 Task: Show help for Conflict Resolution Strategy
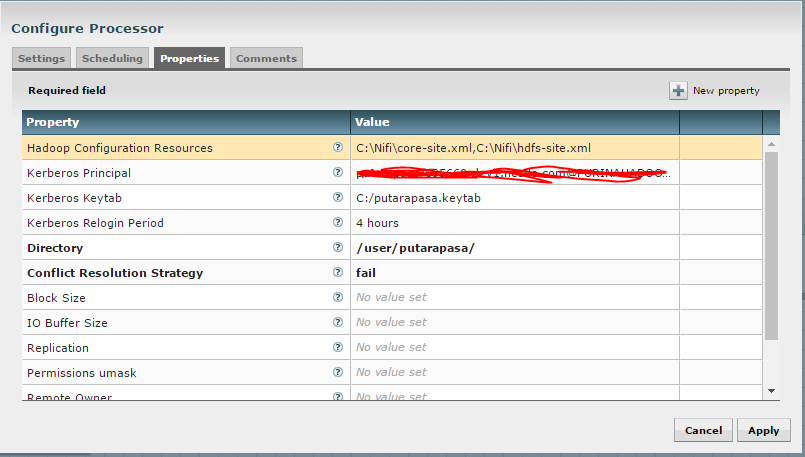click(337, 272)
